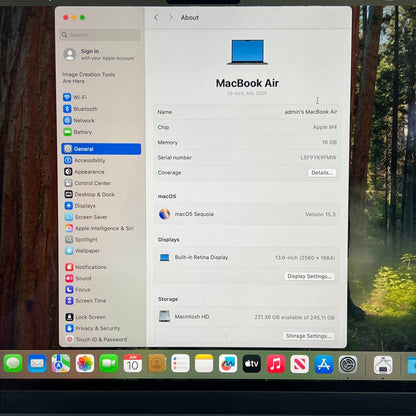Open Freeform app in the Dock
The width and height of the screenshot is (416, 416).
tap(228, 364)
